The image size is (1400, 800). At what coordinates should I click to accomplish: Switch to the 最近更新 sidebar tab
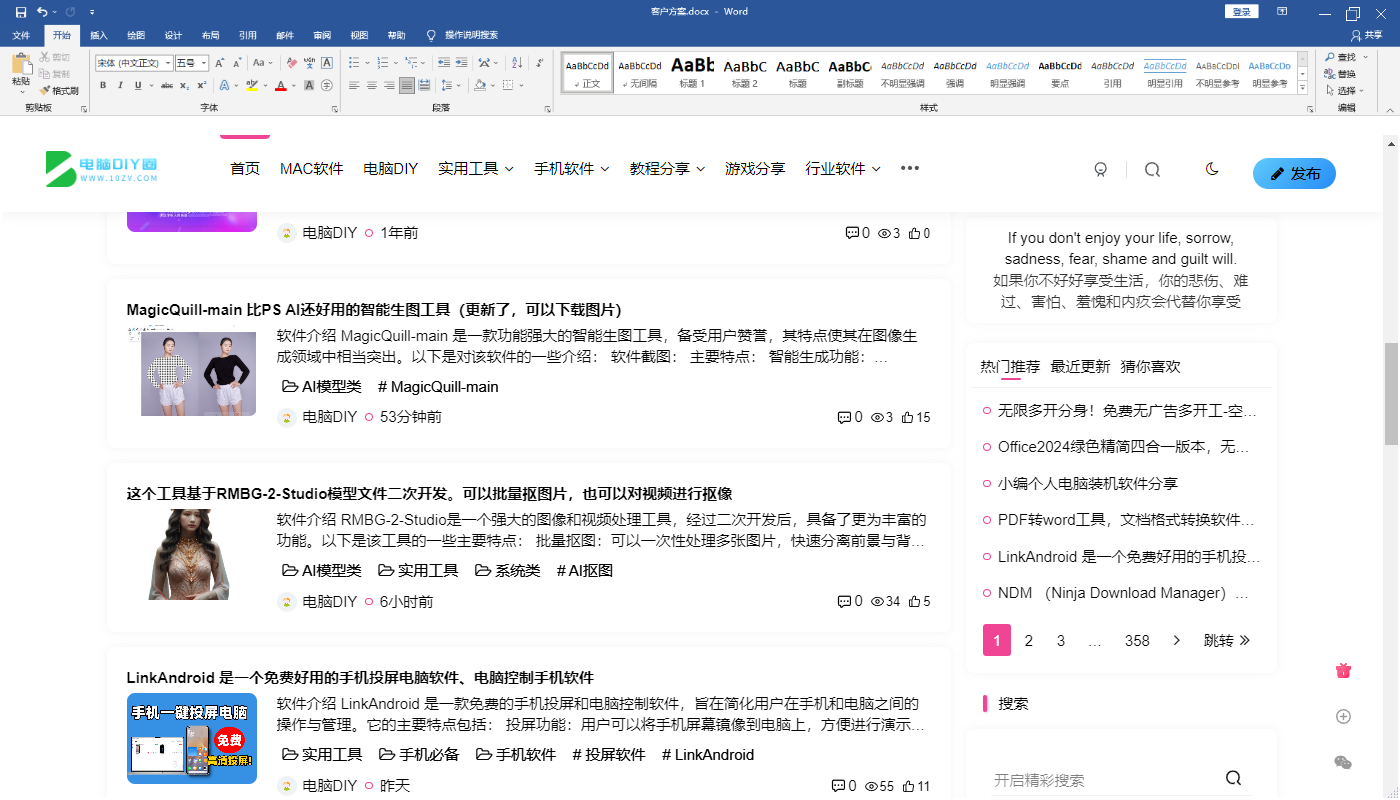point(1080,366)
